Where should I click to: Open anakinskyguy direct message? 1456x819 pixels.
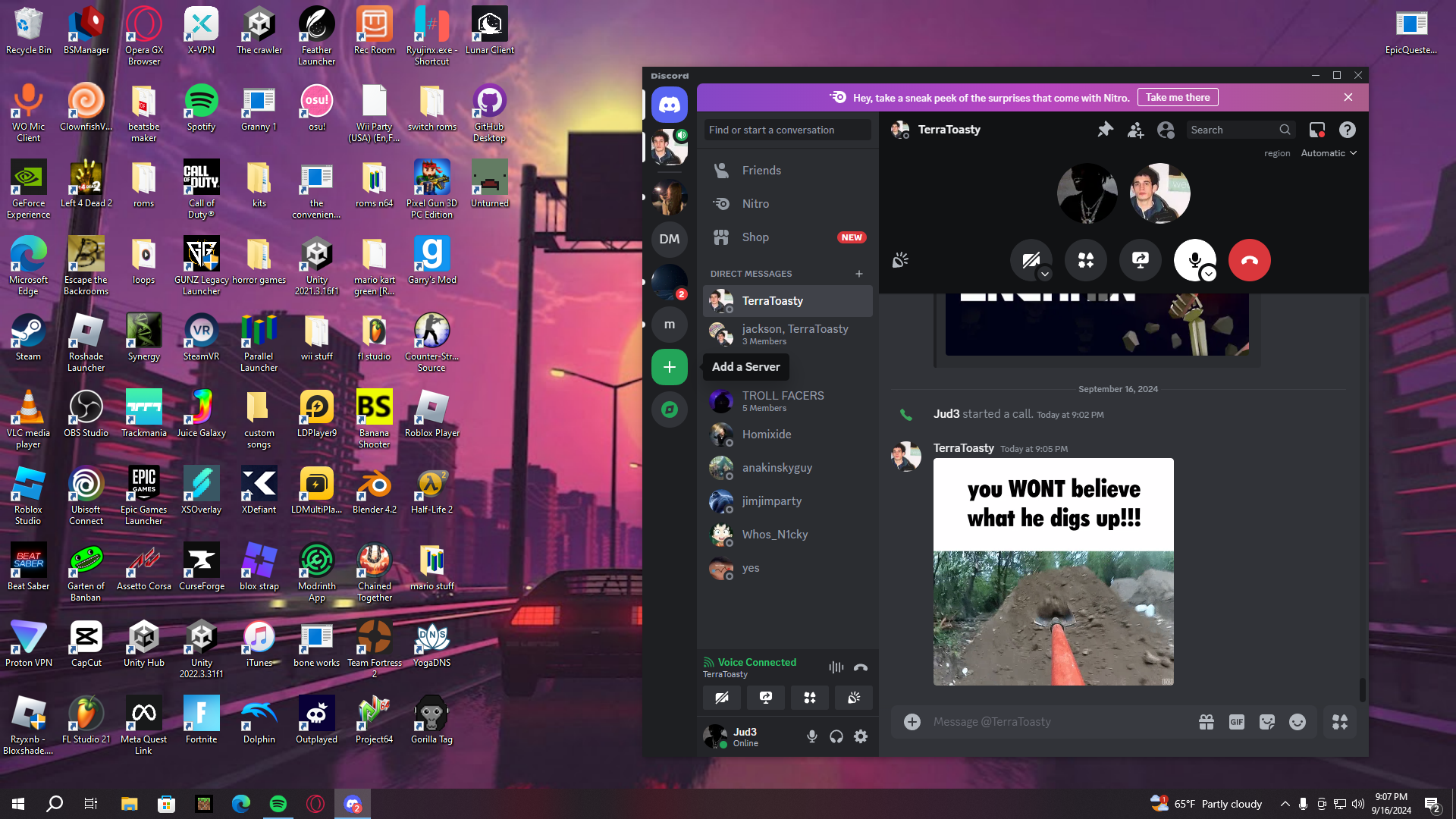pyautogui.click(x=787, y=468)
